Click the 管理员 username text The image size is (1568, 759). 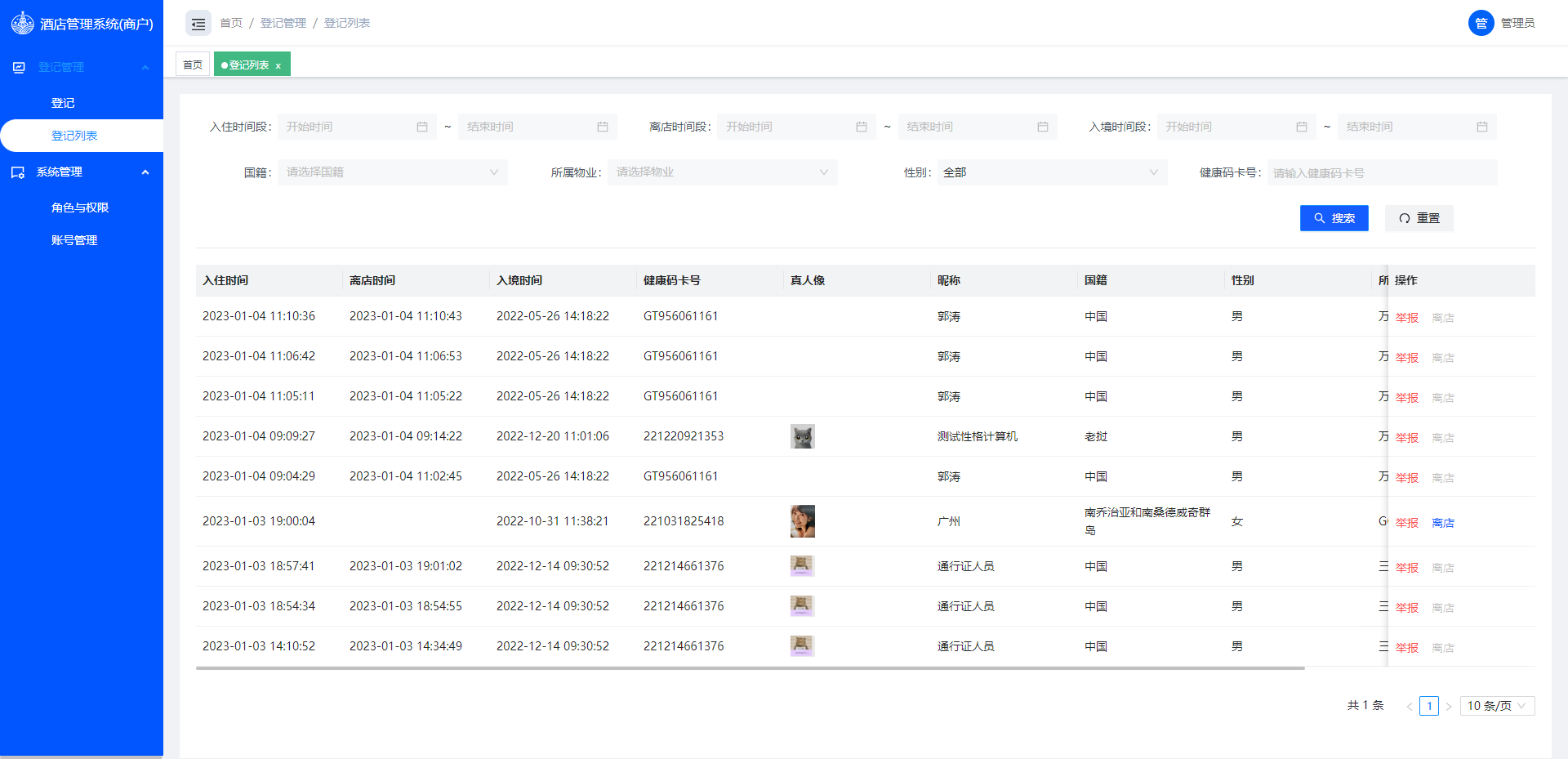coord(1518,23)
